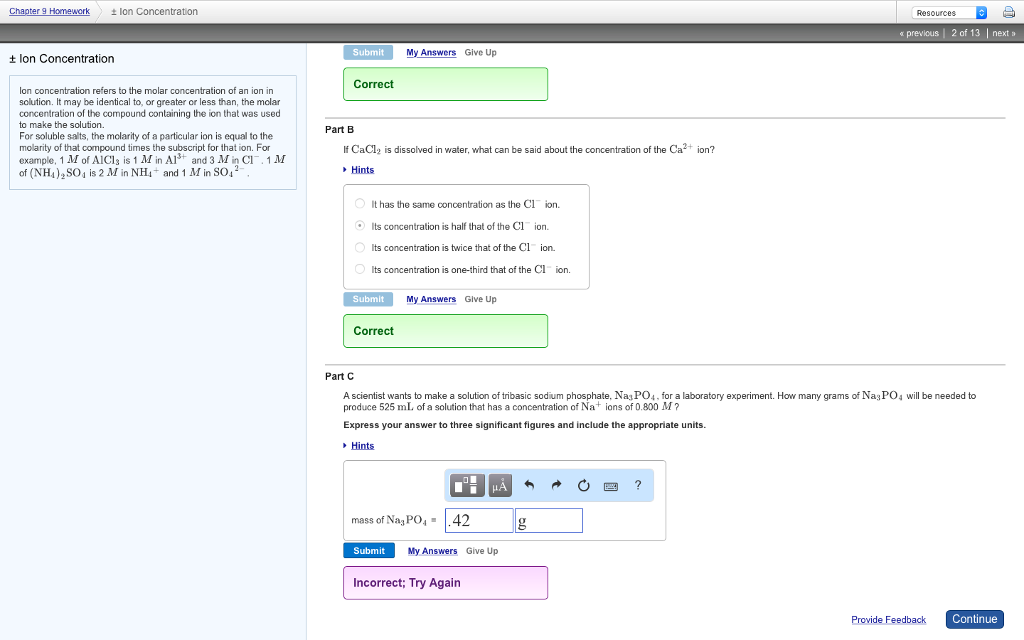Screen dimensions: 1024x640
Task: Click the redo arrow in answer toolbar
Action: tap(557, 485)
